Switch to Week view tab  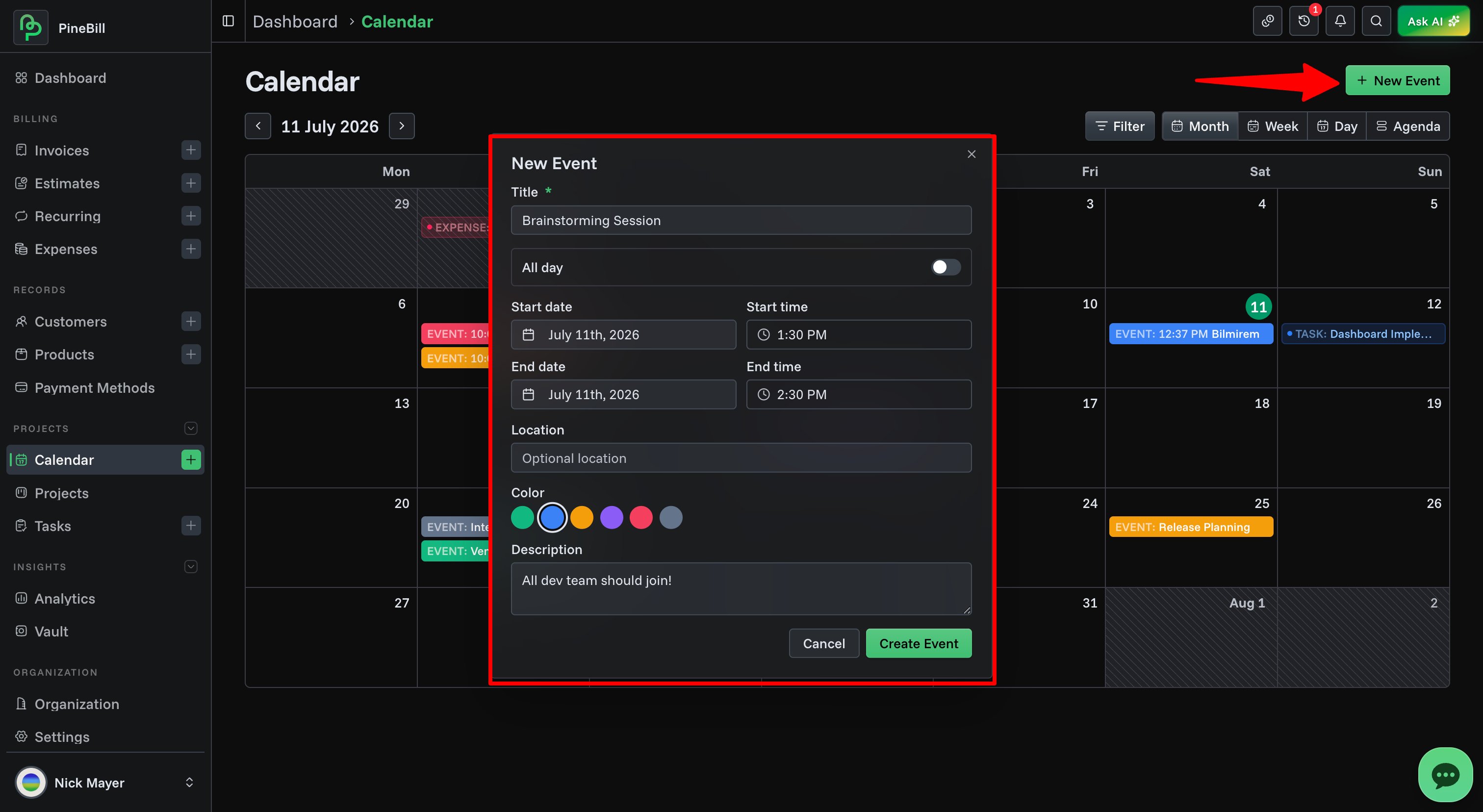(x=1272, y=126)
